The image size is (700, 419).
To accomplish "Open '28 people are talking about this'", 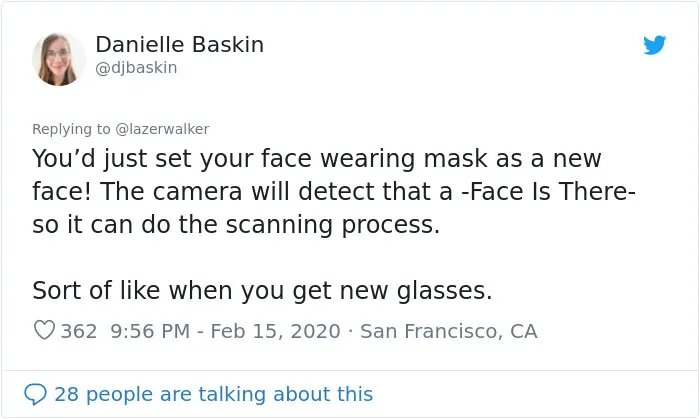I will coord(213,394).
